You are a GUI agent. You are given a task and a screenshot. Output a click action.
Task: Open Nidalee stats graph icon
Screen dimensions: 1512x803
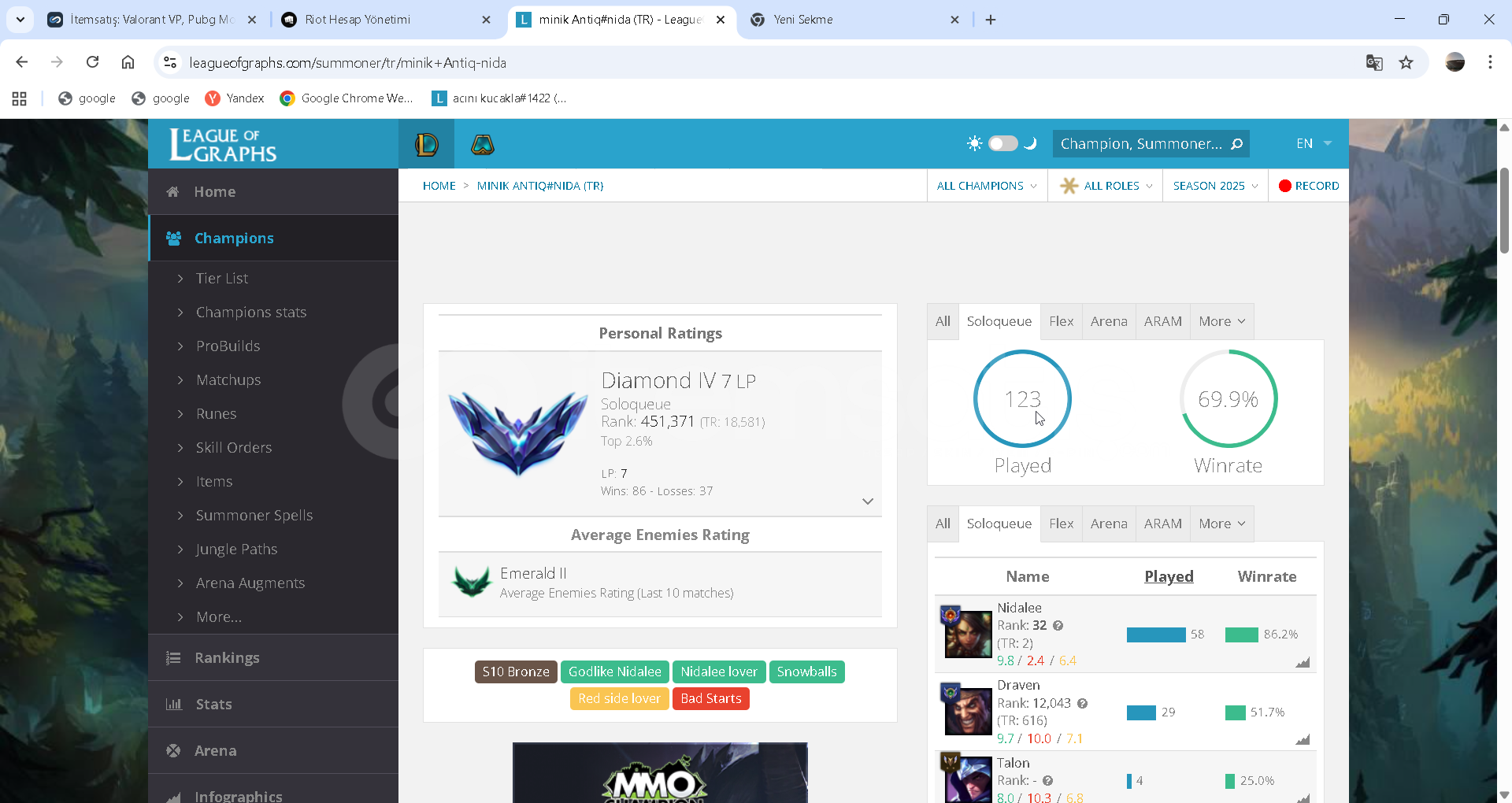[1303, 662]
